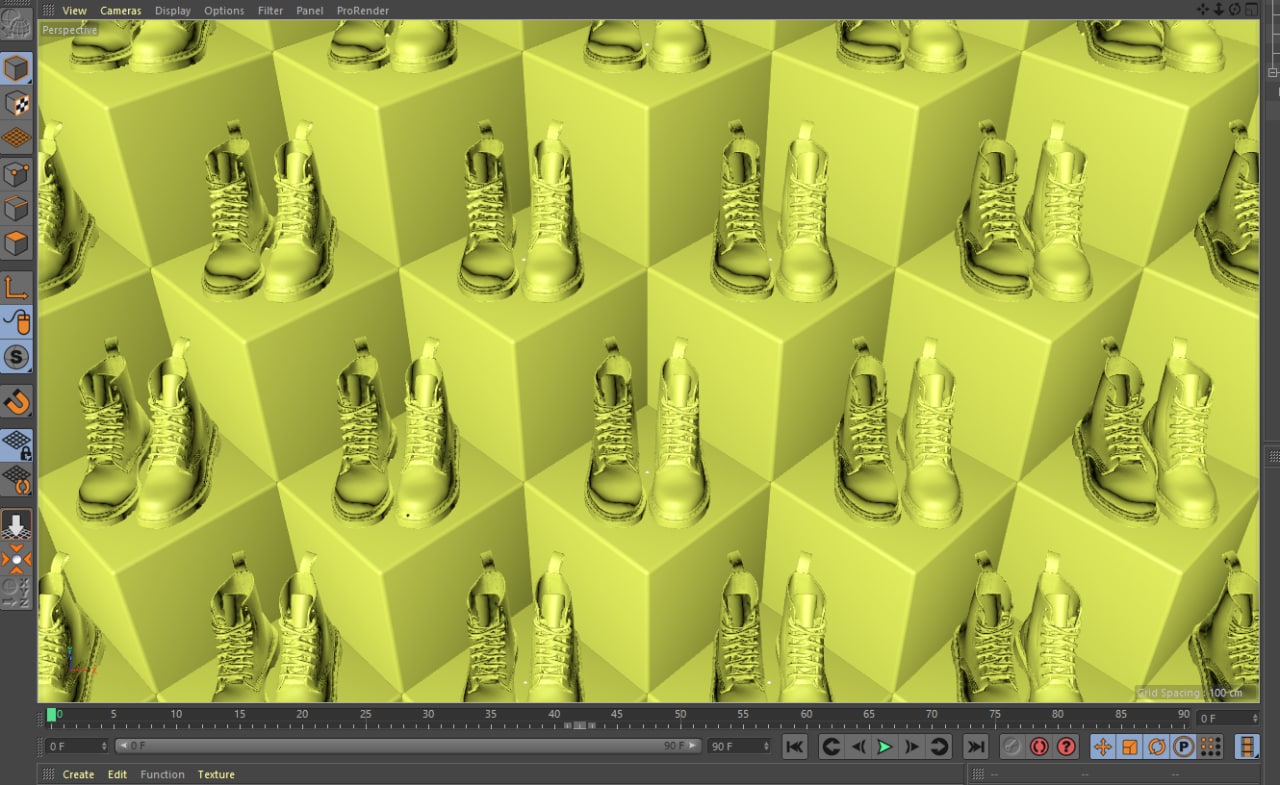Click the green timeline playhead at frame 0

pos(51,714)
